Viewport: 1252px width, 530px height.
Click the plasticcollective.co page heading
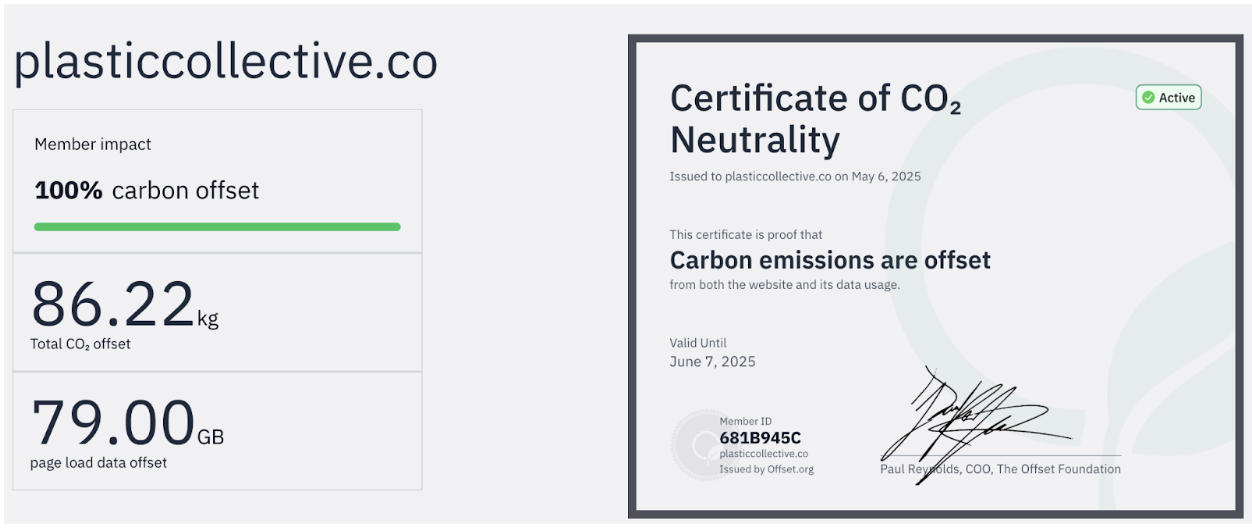pyautogui.click(x=225, y=62)
